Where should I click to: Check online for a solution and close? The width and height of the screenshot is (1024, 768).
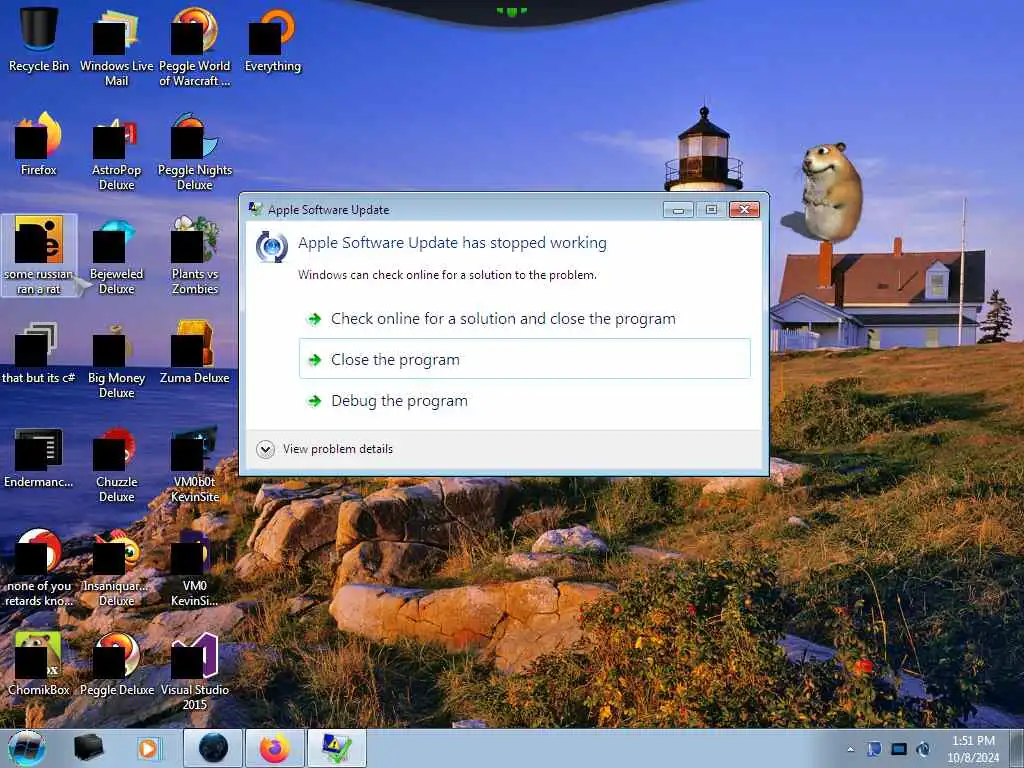coord(524,319)
